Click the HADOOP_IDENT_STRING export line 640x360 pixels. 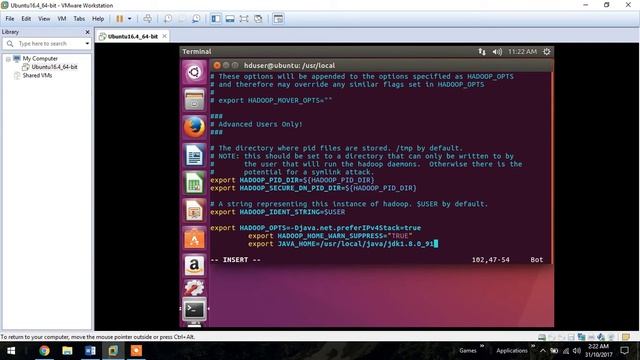(x=278, y=212)
